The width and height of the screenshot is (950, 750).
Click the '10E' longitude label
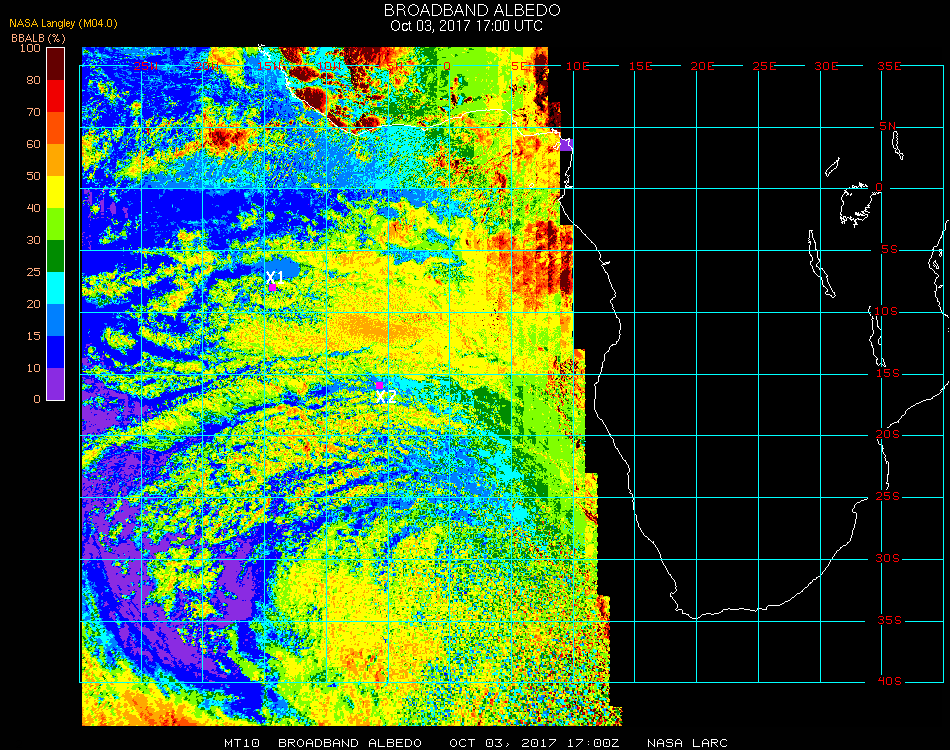(577, 66)
